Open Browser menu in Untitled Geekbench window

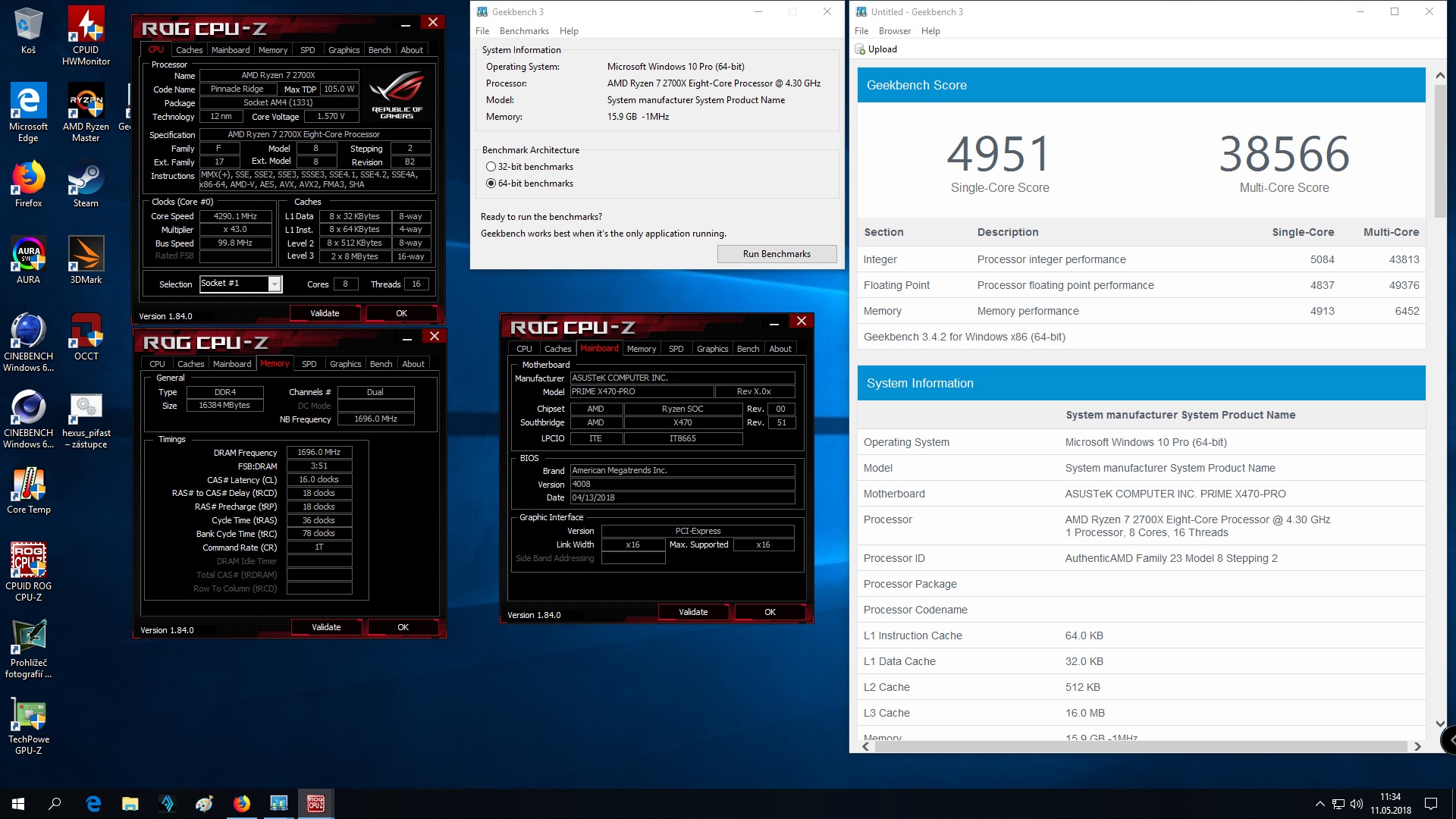click(895, 31)
